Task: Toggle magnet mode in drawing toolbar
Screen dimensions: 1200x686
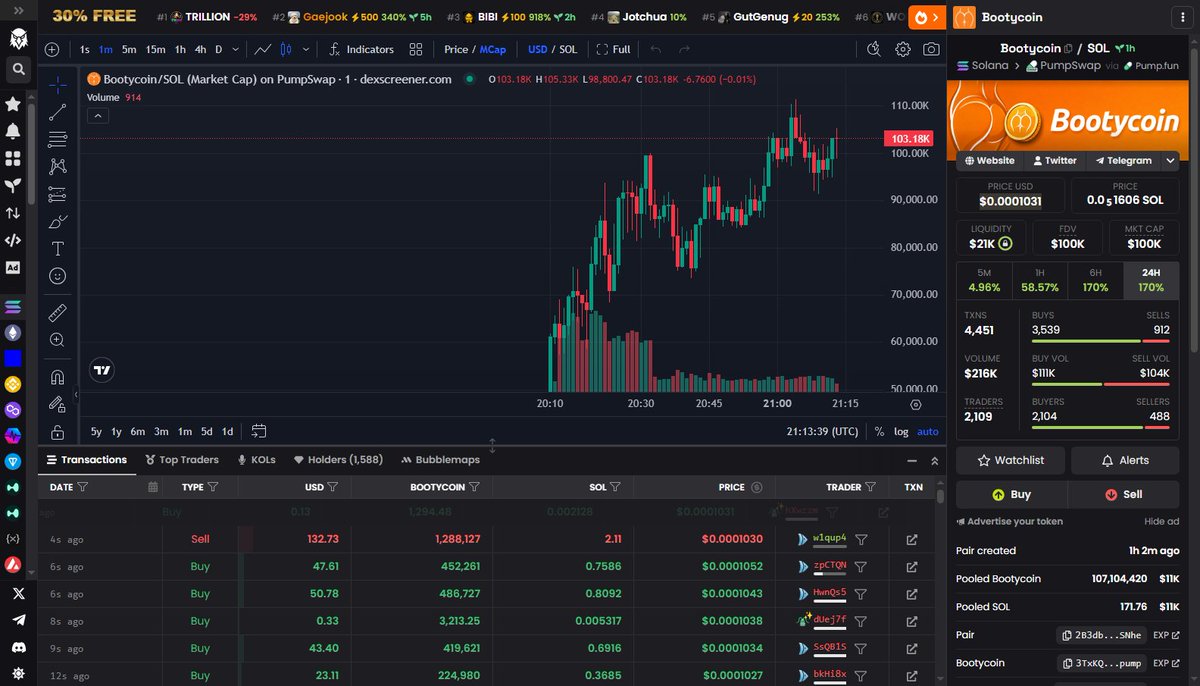Action: coord(57,377)
